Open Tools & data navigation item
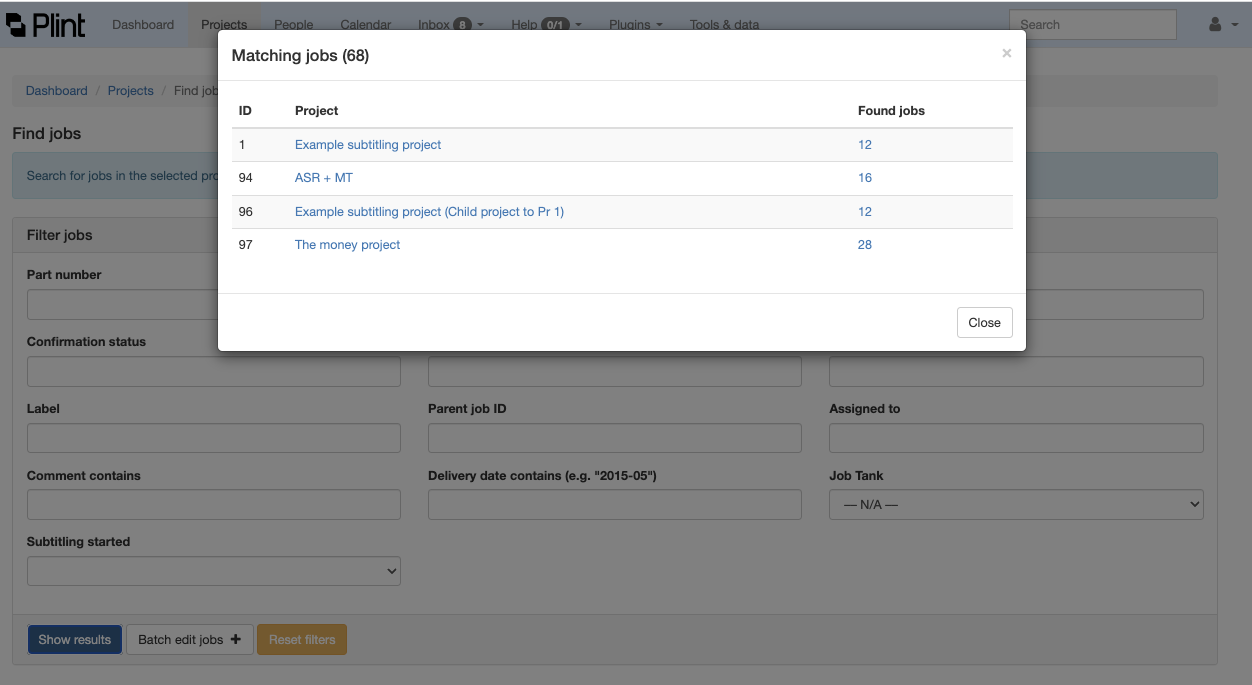This screenshot has height=685, width=1252. 724,24
